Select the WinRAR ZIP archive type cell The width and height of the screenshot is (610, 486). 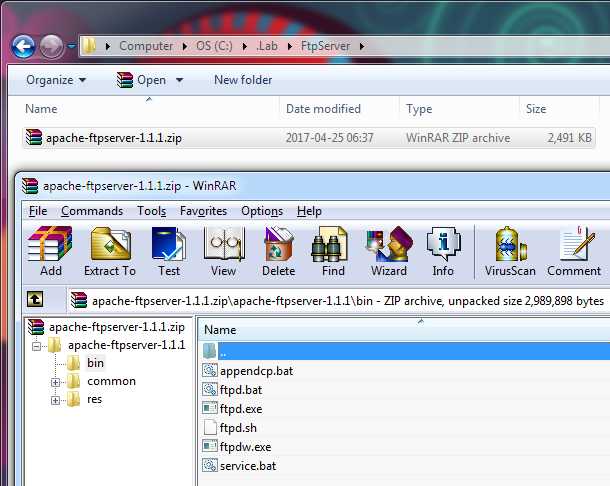458,138
